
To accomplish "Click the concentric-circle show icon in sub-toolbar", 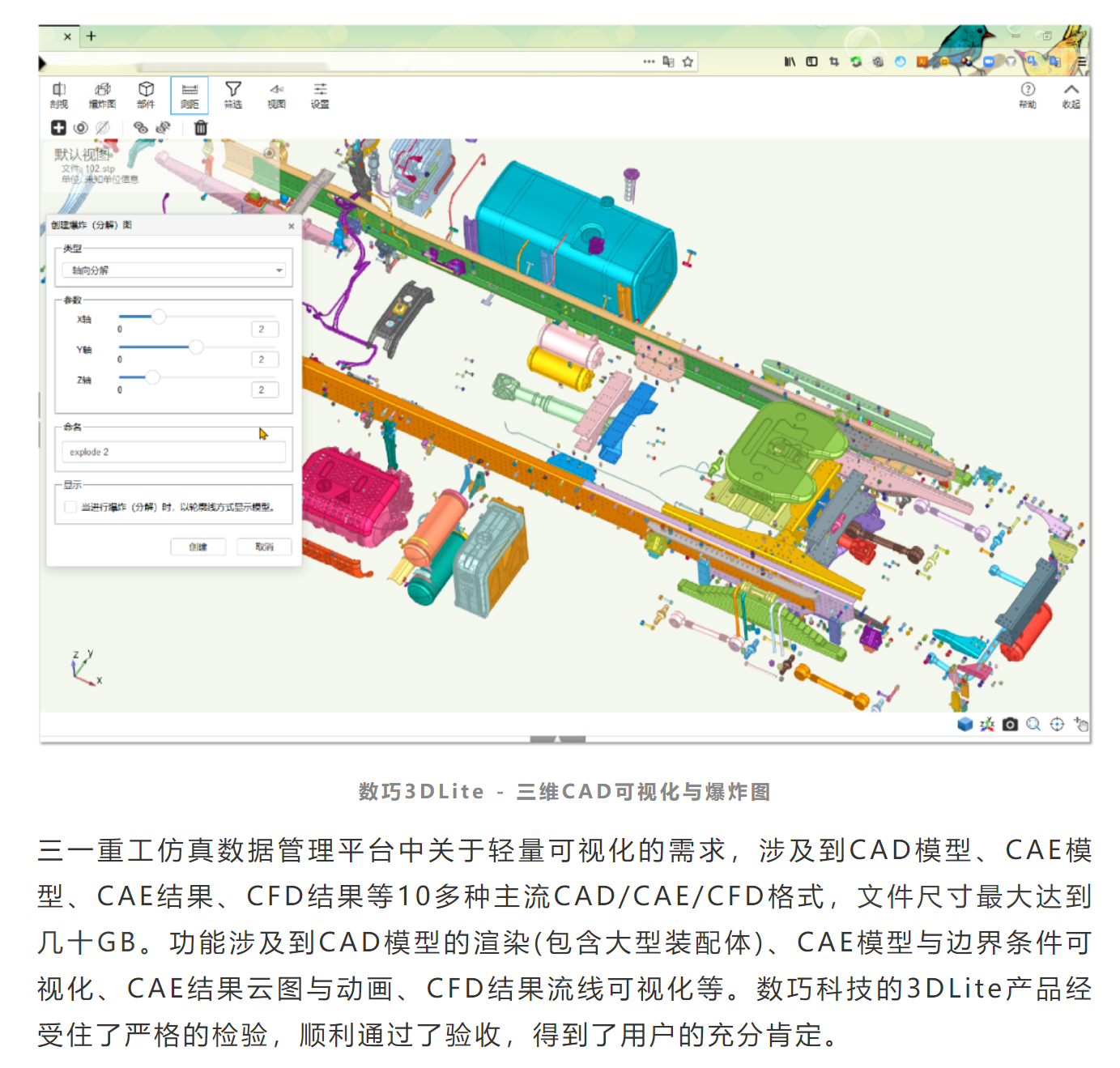I will coord(80,128).
